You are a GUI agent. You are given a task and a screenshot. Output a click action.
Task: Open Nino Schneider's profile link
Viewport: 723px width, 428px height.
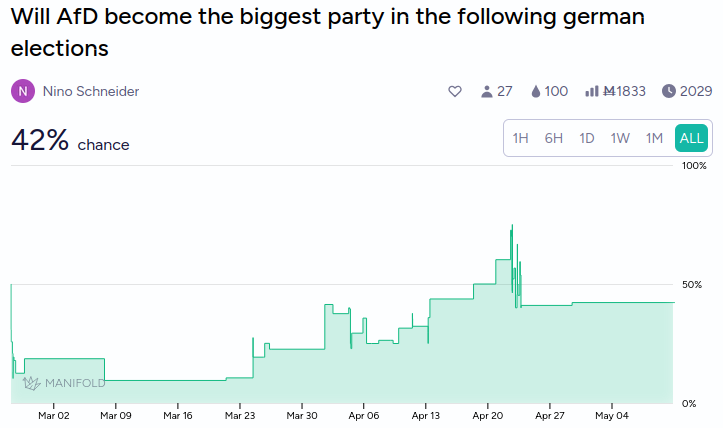click(x=91, y=91)
